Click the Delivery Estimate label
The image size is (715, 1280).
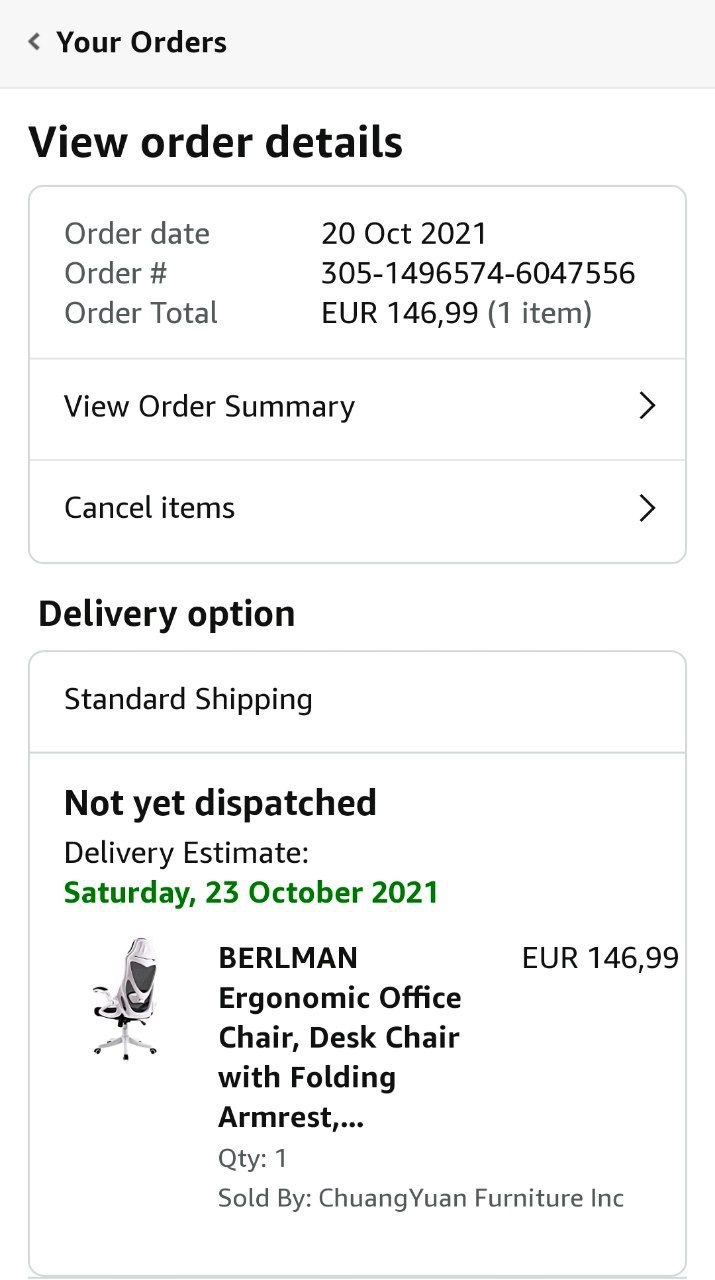point(186,853)
